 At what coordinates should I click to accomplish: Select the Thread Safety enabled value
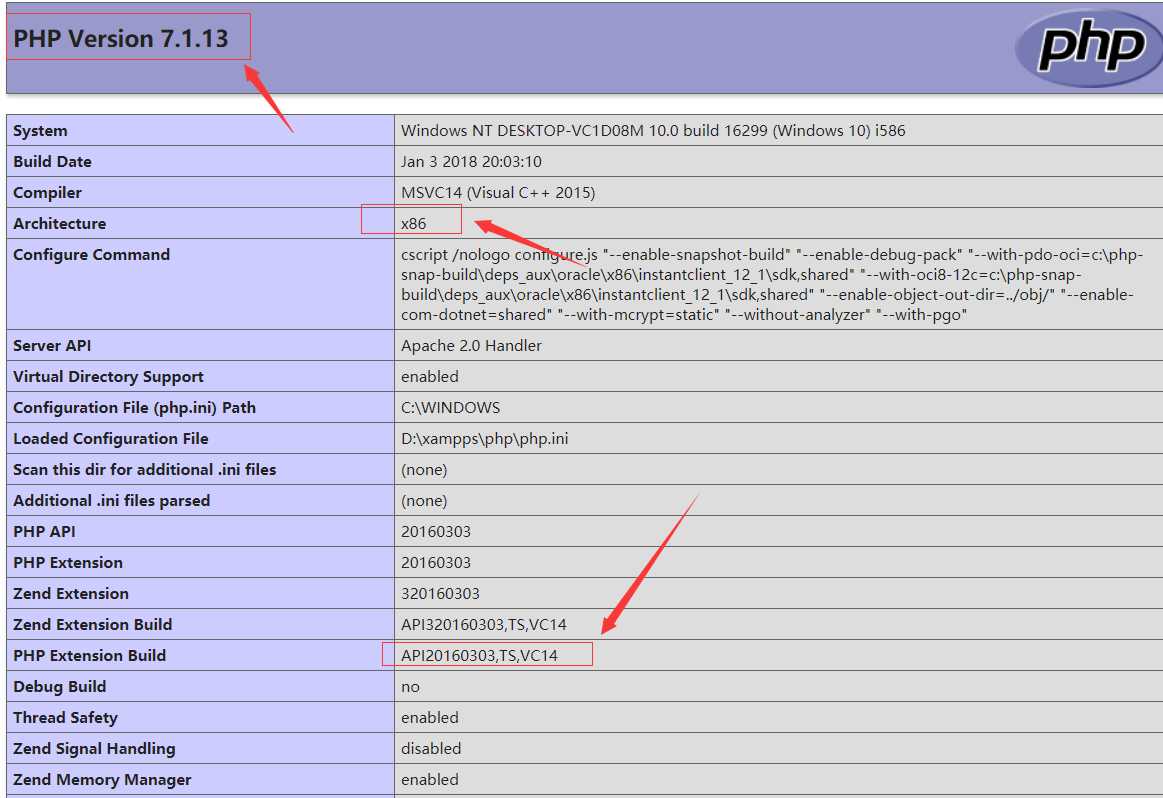(429, 719)
